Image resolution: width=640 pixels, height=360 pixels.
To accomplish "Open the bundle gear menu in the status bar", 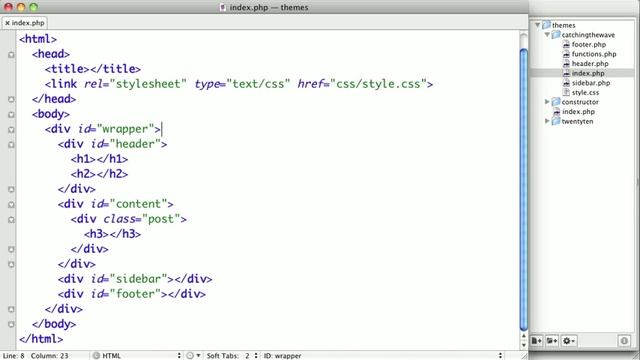I will (x=193, y=356).
